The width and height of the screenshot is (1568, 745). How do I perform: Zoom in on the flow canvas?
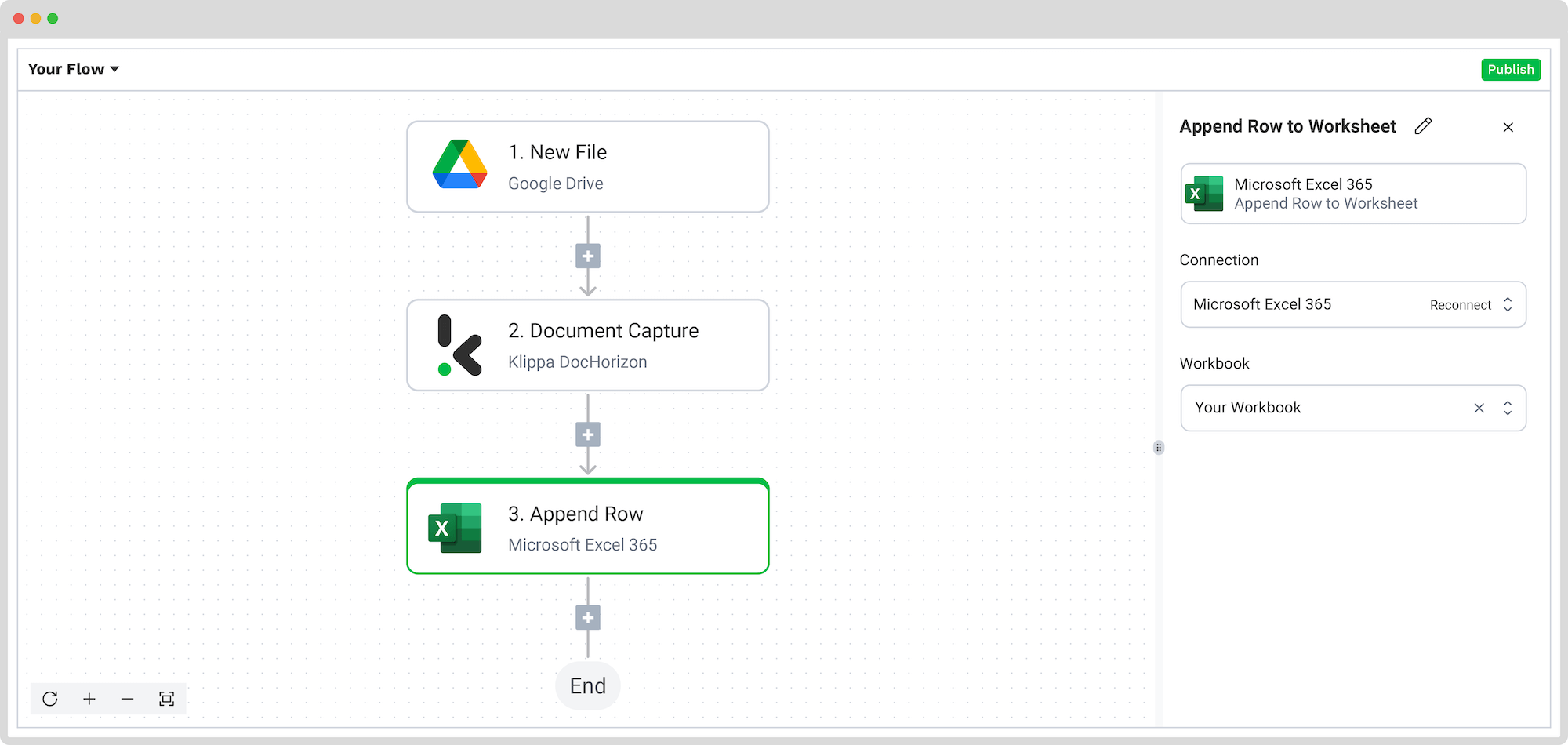[x=89, y=699]
